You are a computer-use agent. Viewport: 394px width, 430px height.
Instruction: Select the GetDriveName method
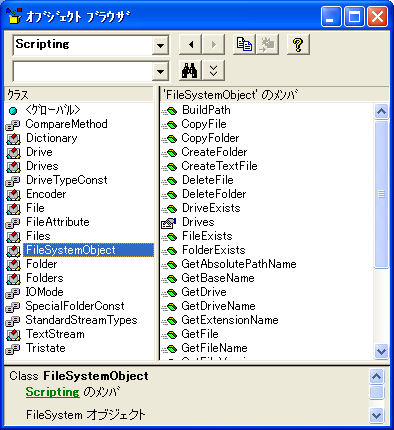pos(218,306)
